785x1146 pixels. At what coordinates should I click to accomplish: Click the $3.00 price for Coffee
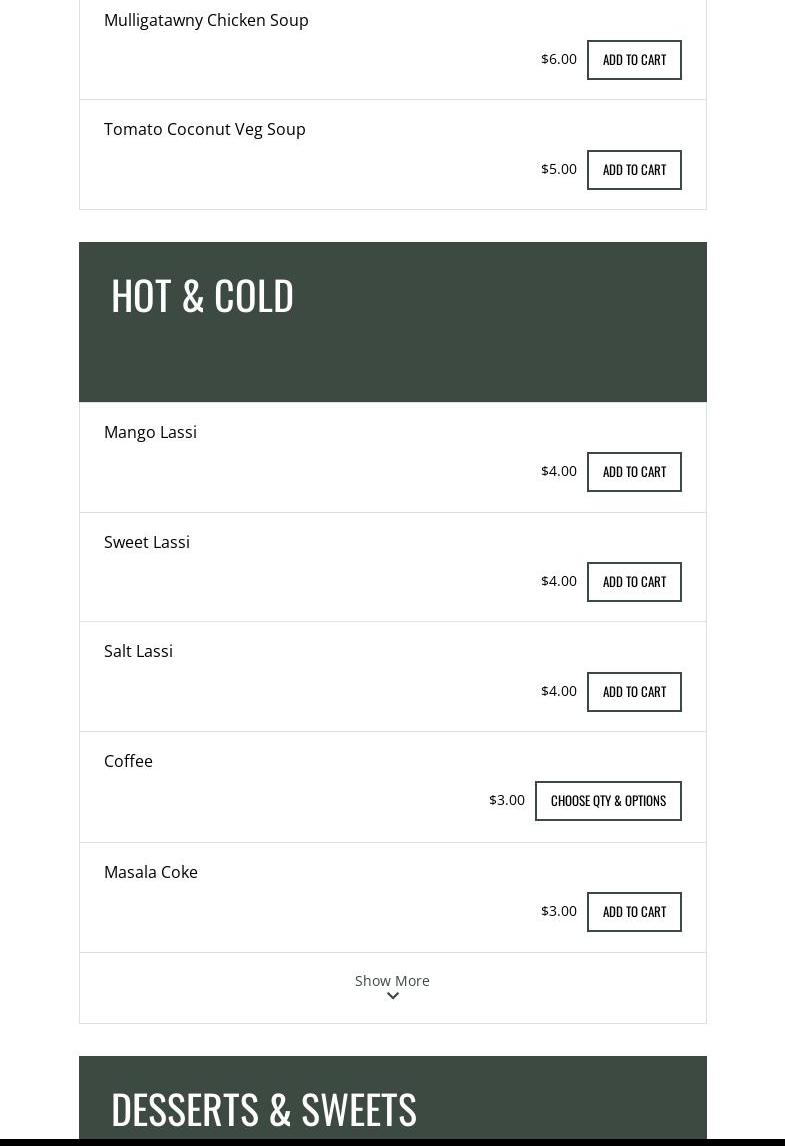pyautogui.click(x=507, y=800)
